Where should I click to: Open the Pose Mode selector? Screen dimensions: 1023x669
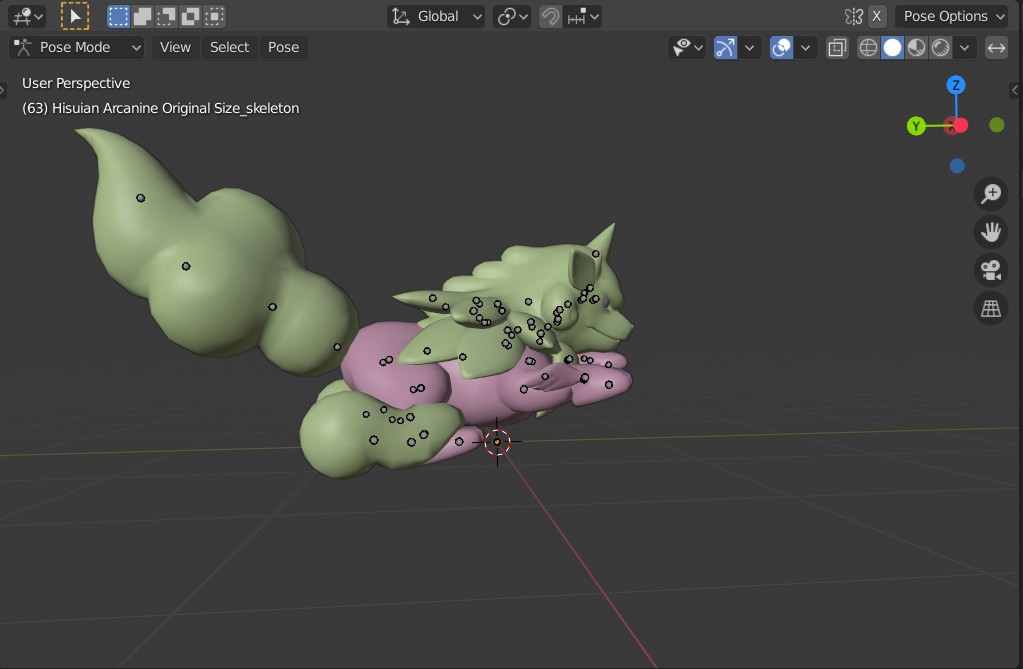(x=77, y=48)
